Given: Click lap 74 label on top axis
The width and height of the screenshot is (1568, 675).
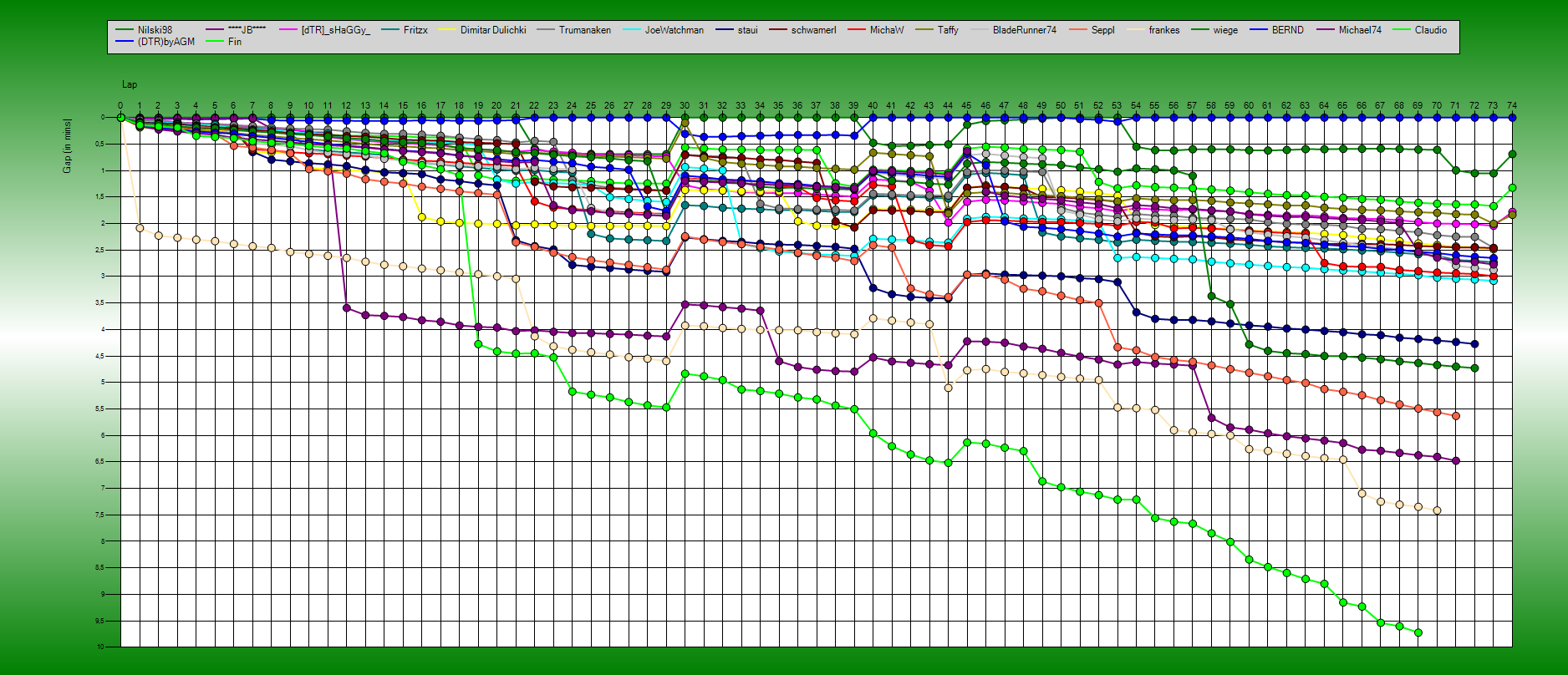Looking at the screenshot, I should [x=1511, y=106].
